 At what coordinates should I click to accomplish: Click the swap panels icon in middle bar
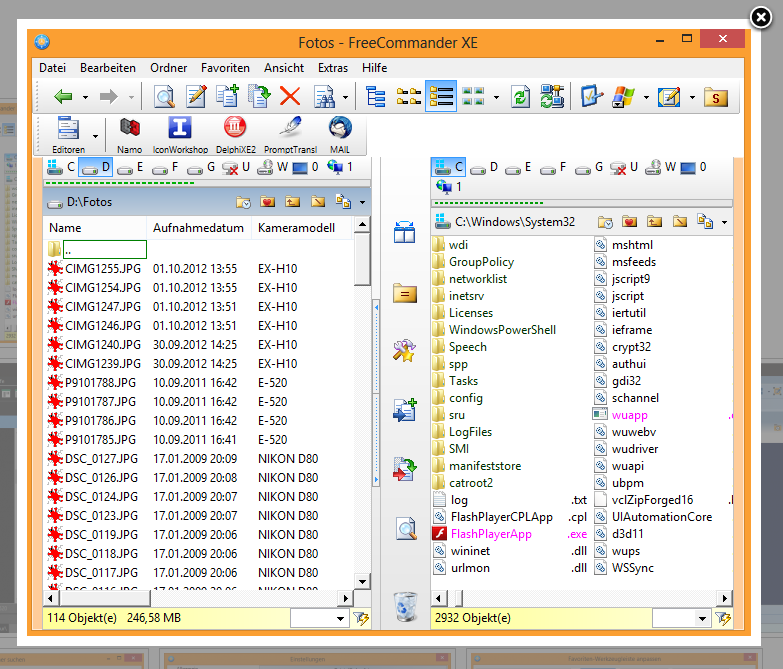point(404,232)
